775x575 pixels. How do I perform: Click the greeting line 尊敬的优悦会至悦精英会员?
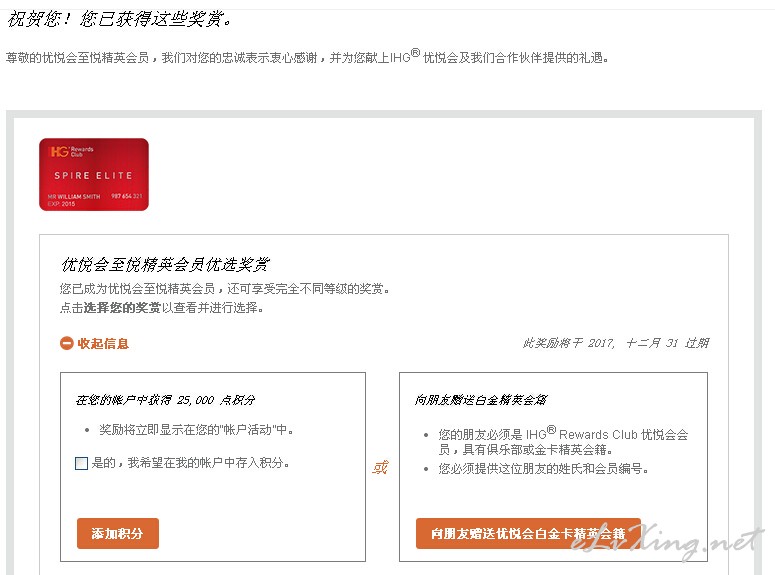[x=307, y=57]
